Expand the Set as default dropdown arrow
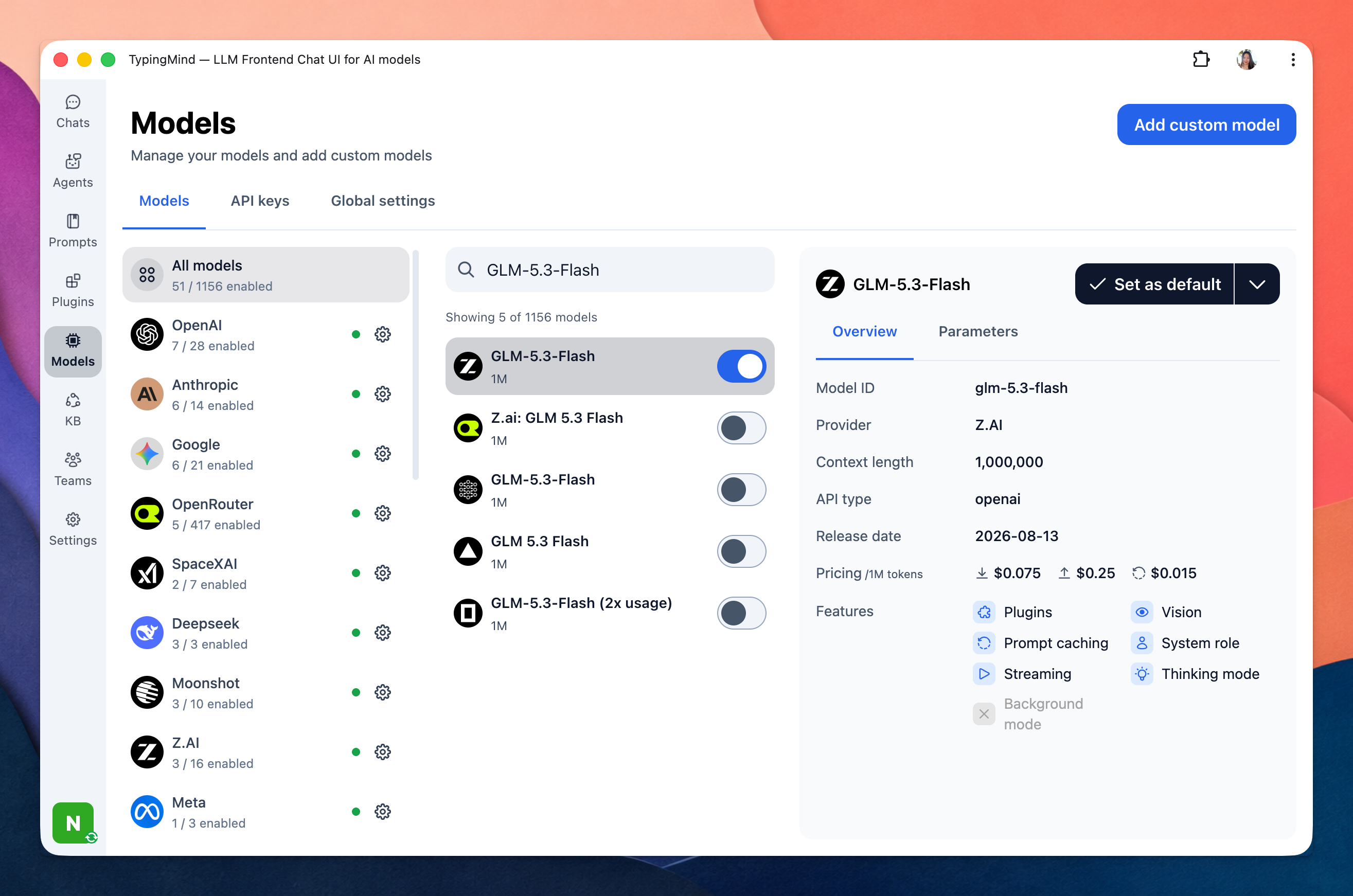 (1257, 284)
